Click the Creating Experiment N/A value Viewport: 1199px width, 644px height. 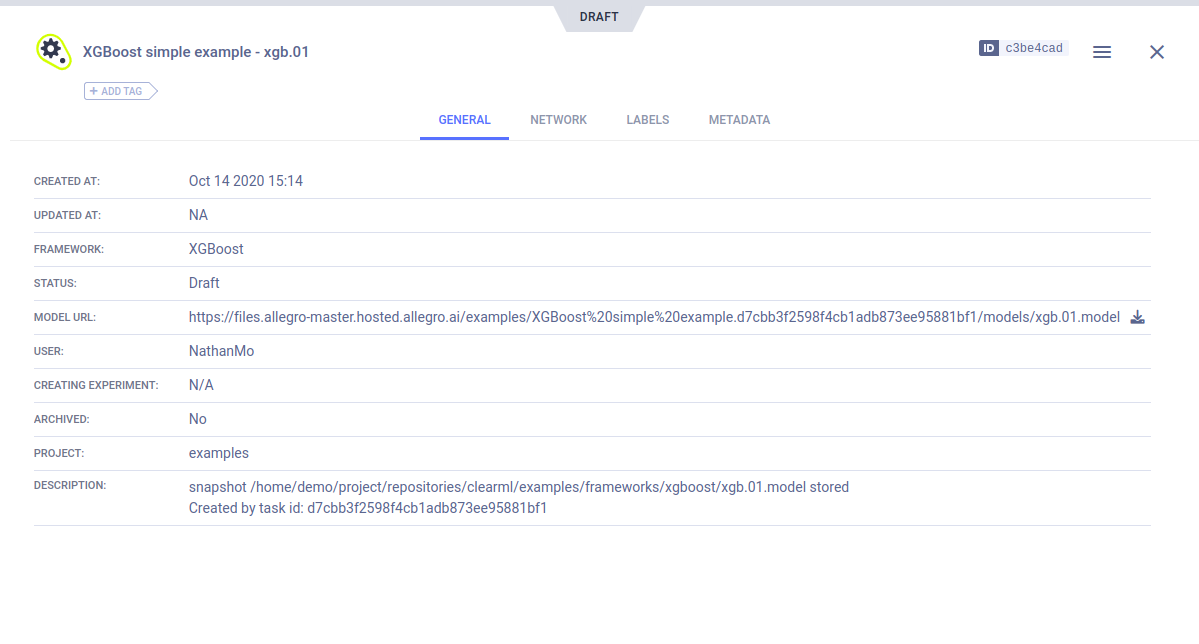pyautogui.click(x=201, y=385)
